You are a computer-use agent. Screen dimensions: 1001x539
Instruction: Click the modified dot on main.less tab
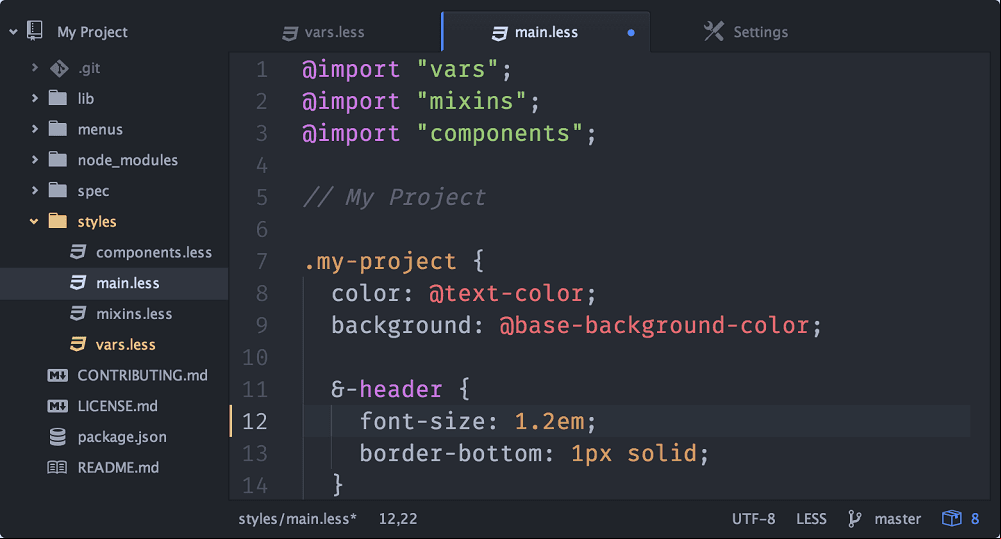coord(631,33)
